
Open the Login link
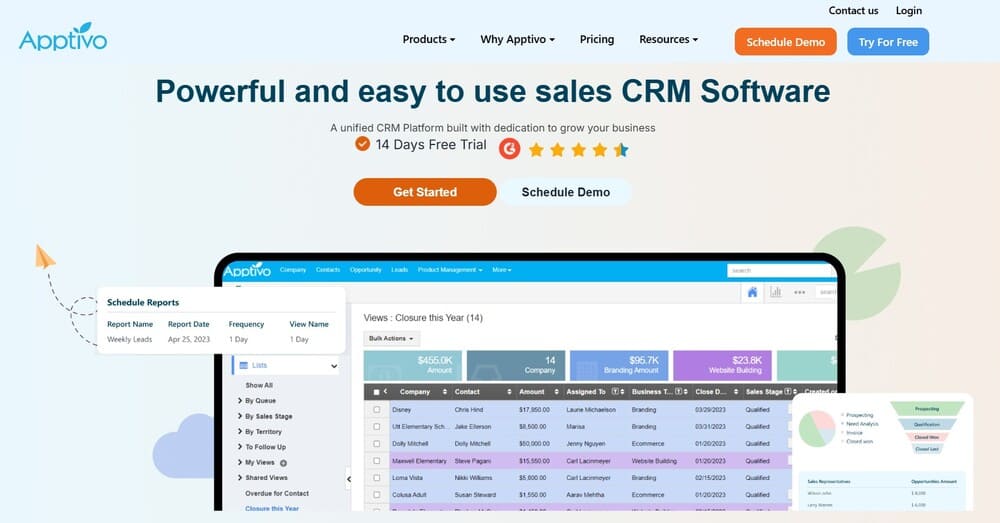click(x=909, y=10)
